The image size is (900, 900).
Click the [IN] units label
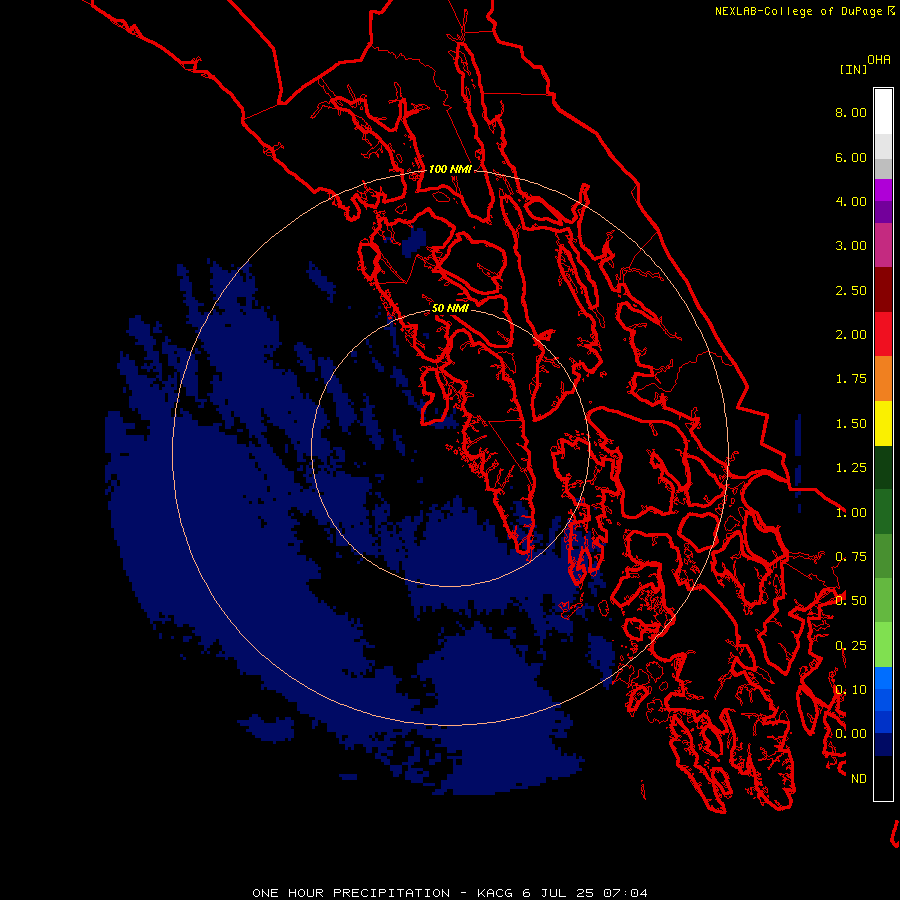tap(853, 69)
